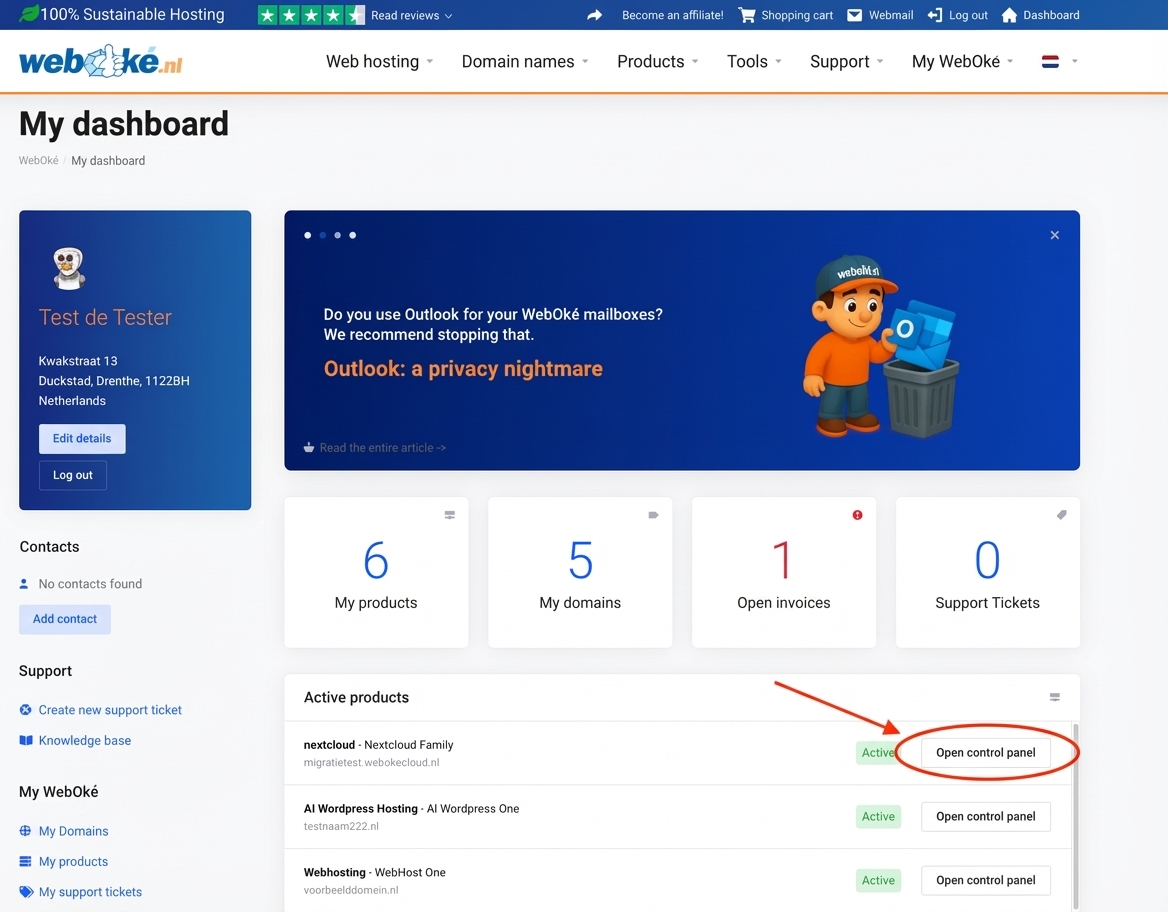Open the Tools menu
Screen dimensions: 1168x912
754,62
